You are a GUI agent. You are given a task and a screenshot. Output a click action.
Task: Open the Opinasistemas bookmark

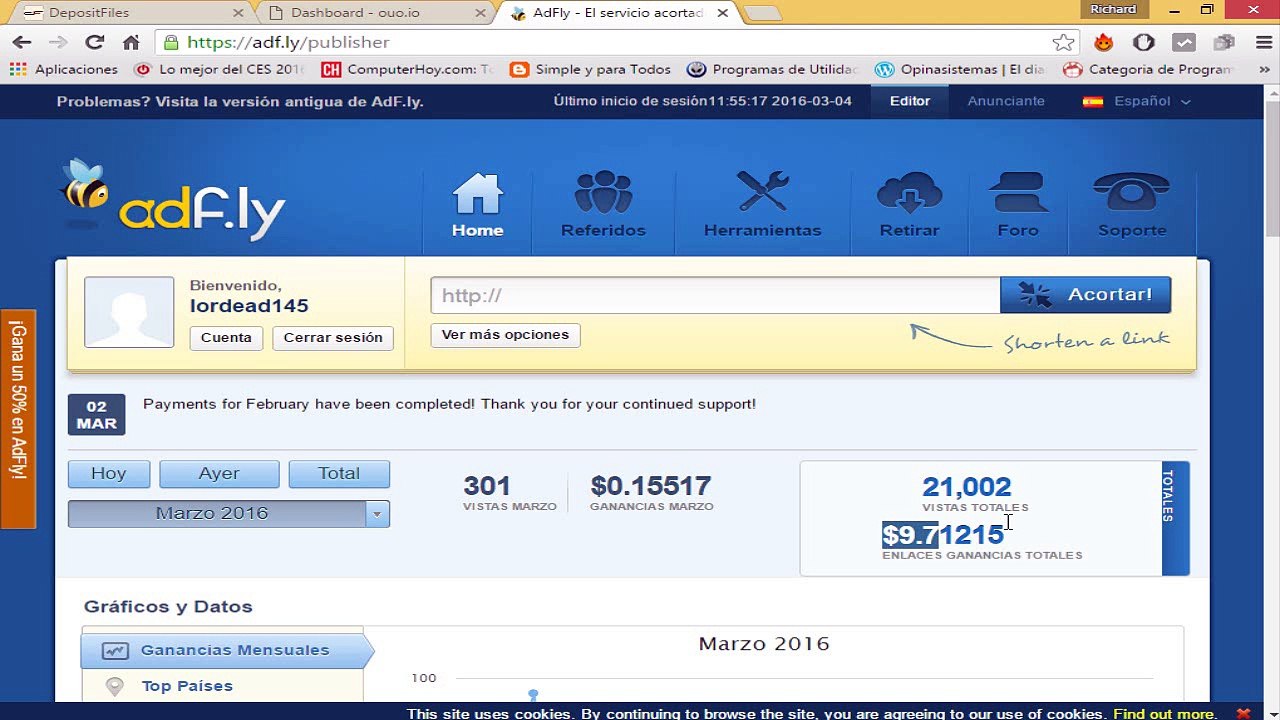tap(960, 70)
